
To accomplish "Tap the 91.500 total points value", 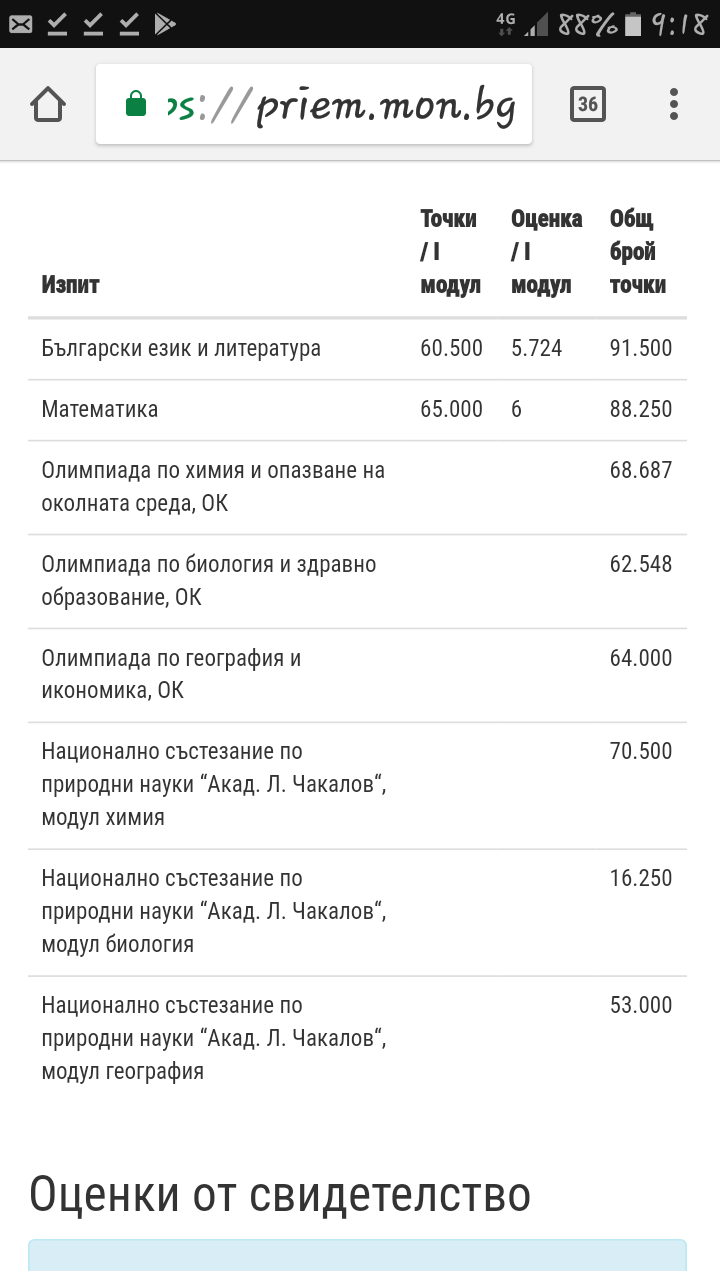I will (641, 349).
